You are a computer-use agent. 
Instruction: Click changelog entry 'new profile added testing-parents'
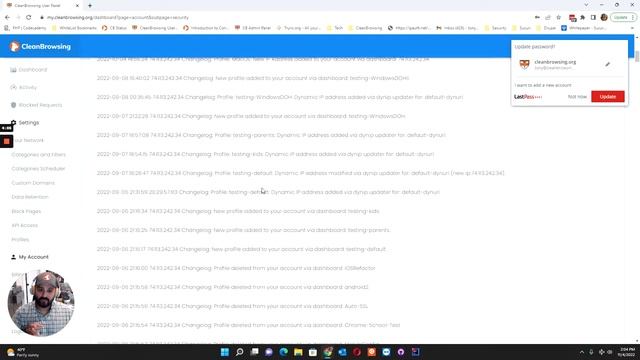coord(243,230)
